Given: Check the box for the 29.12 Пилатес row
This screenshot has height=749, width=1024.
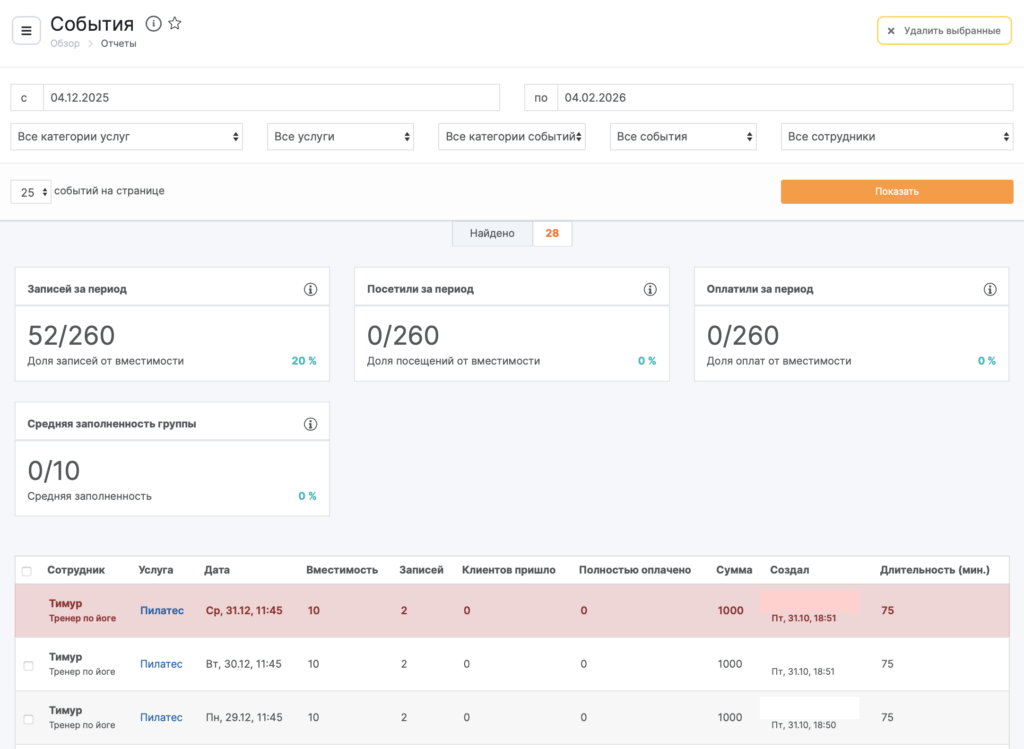Looking at the screenshot, I should tap(28, 718).
